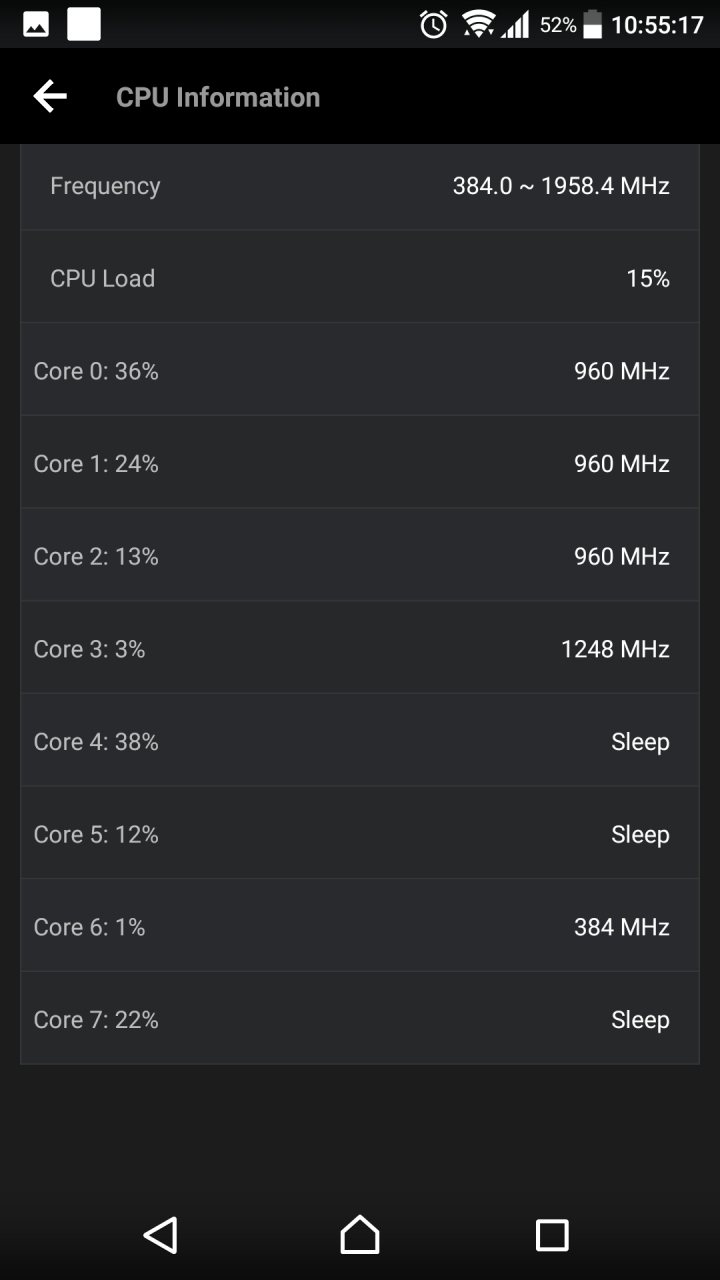Select the Frequency row

tap(360, 186)
